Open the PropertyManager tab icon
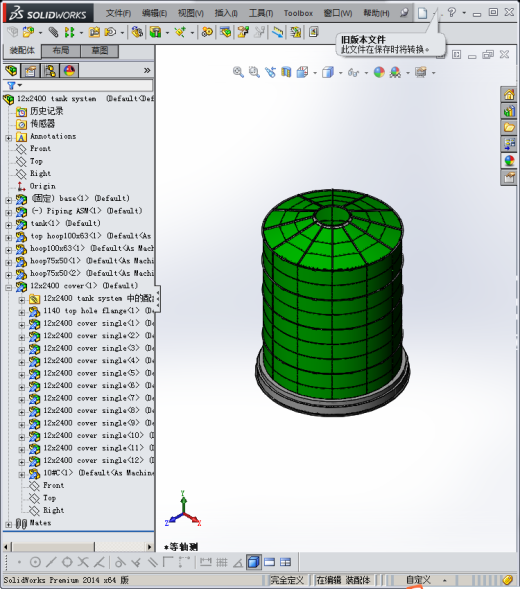This screenshot has width=520, height=589. (x=30, y=71)
